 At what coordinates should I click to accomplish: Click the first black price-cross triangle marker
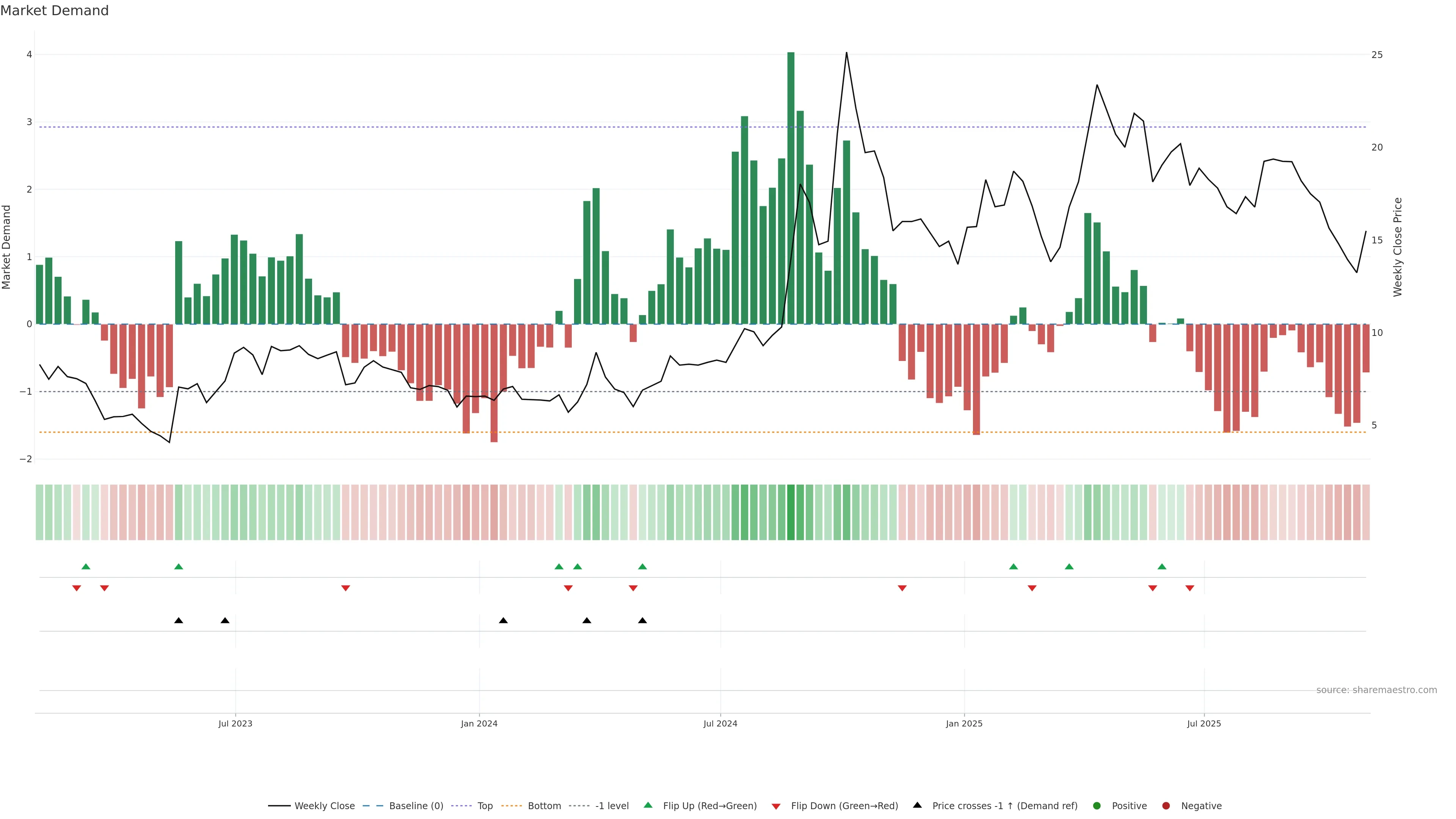(x=179, y=621)
